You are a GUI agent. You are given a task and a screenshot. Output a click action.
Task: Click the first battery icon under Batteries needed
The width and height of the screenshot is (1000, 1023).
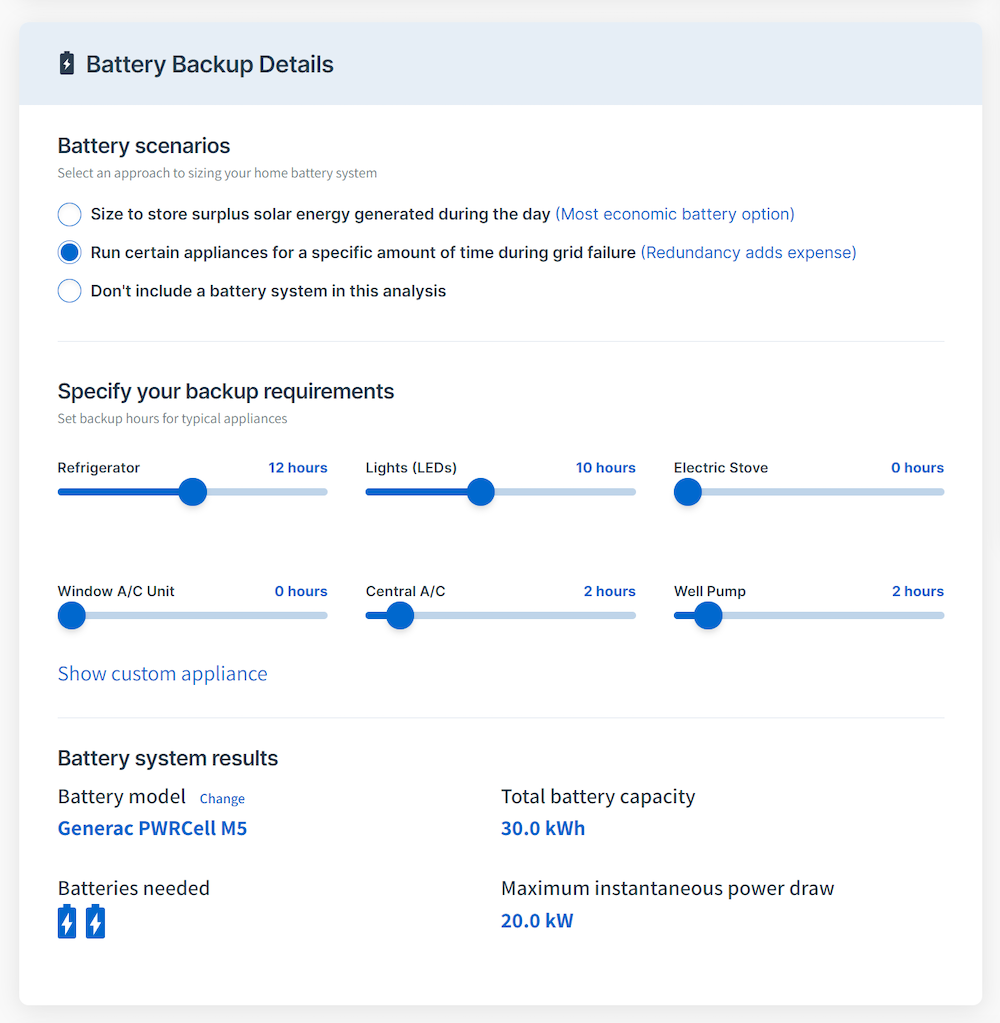(67, 921)
